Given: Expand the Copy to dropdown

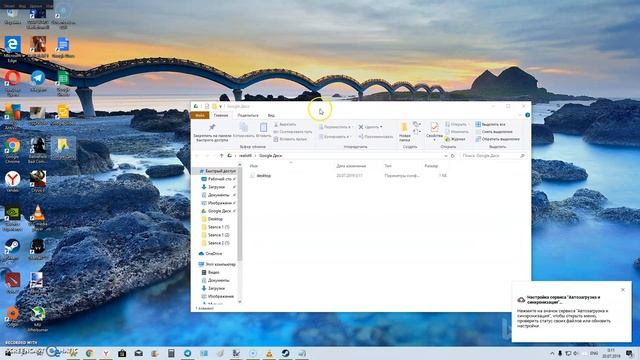Looking at the screenshot, I should (334, 137).
